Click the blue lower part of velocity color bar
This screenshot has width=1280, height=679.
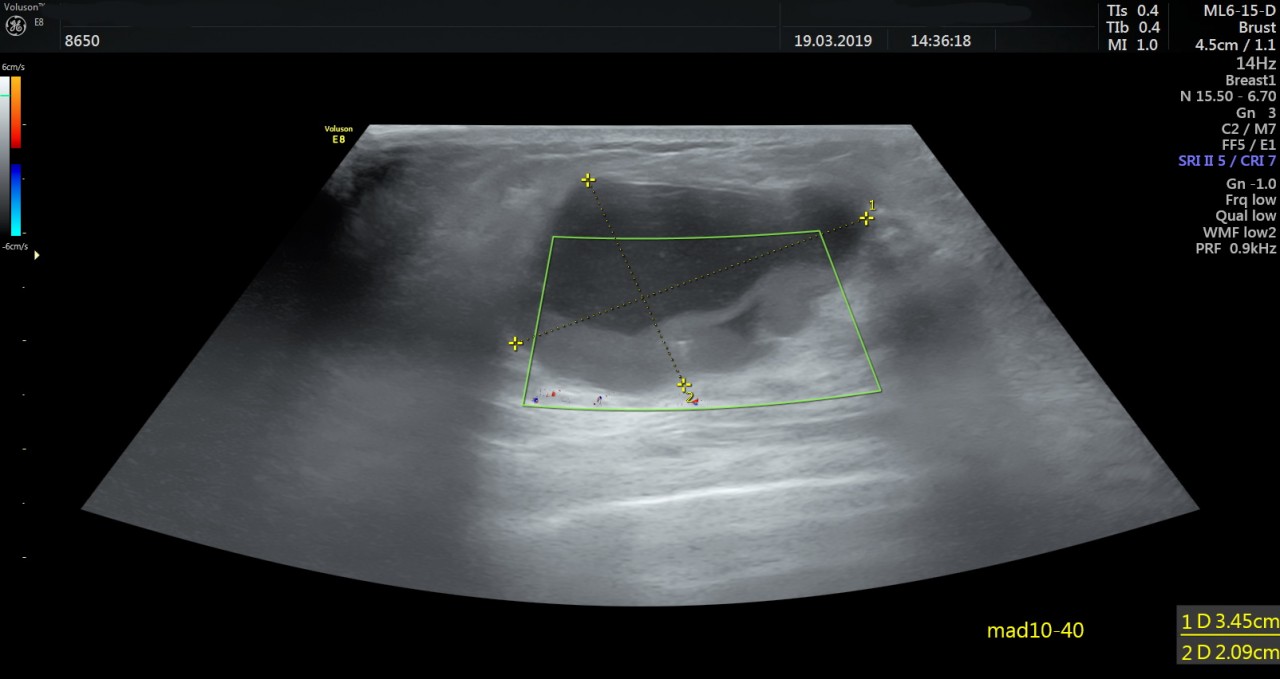(x=16, y=200)
